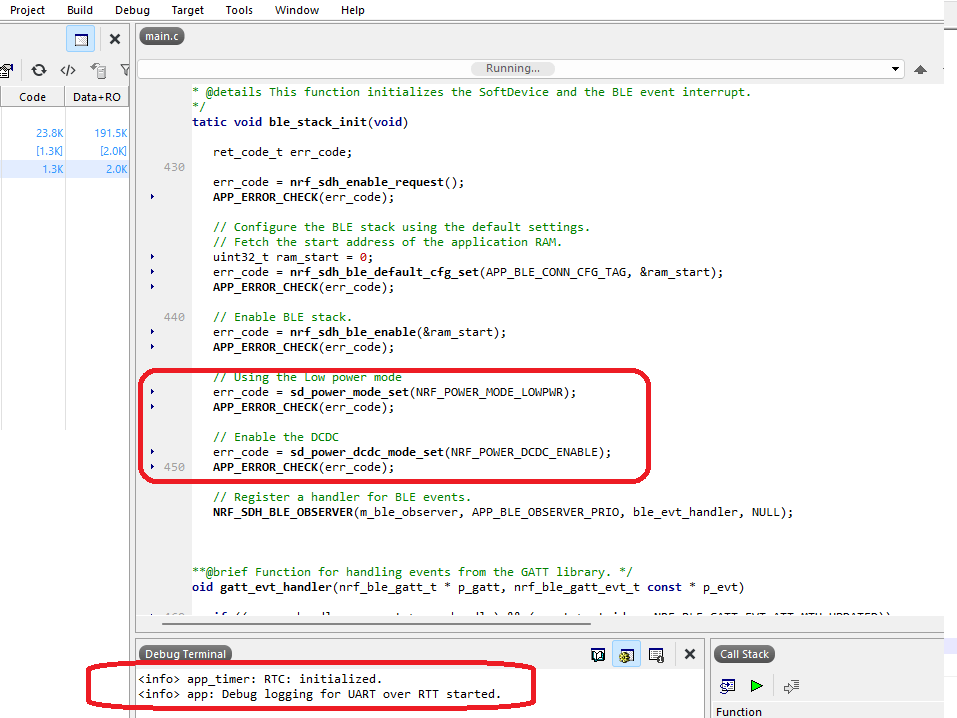The height and width of the screenshot is (718, 957).
Task: Toggle the highlighted window layout button
Action: (x=81, y=39)
